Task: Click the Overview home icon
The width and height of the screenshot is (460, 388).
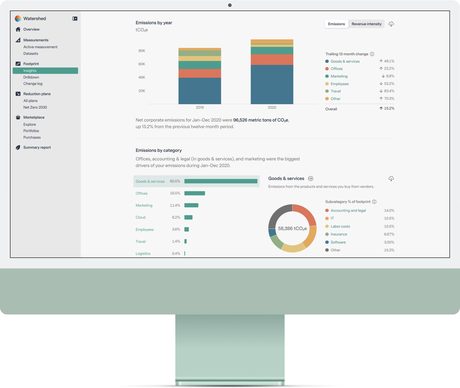Action: pyautogui.click(x=18, y=29)
